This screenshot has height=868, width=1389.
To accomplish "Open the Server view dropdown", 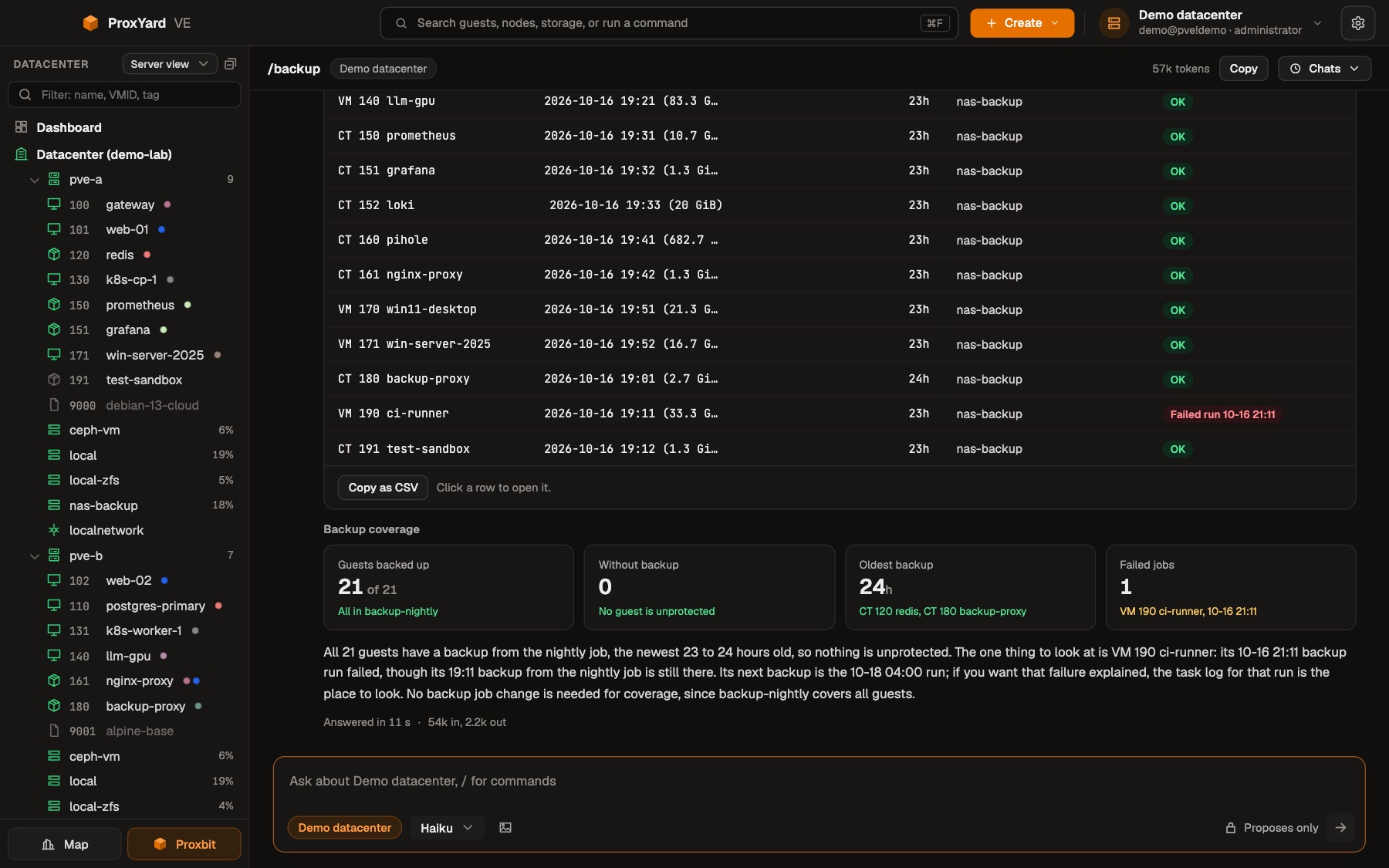I will click(169, 64).
